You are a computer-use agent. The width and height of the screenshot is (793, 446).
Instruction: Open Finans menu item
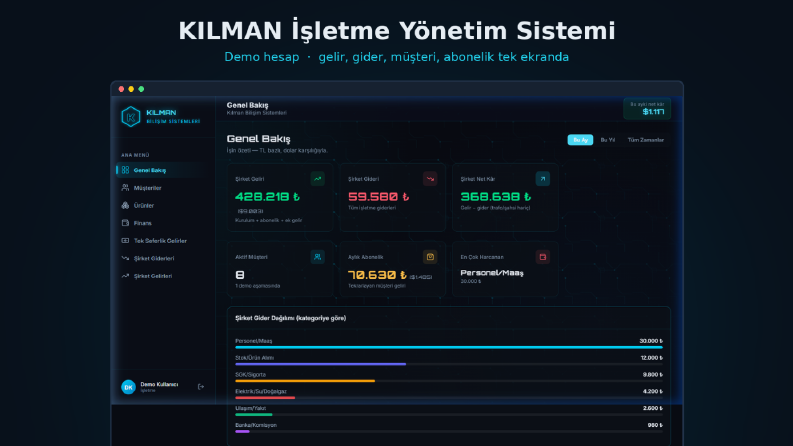pyautogui.click(x=163, y=223)
